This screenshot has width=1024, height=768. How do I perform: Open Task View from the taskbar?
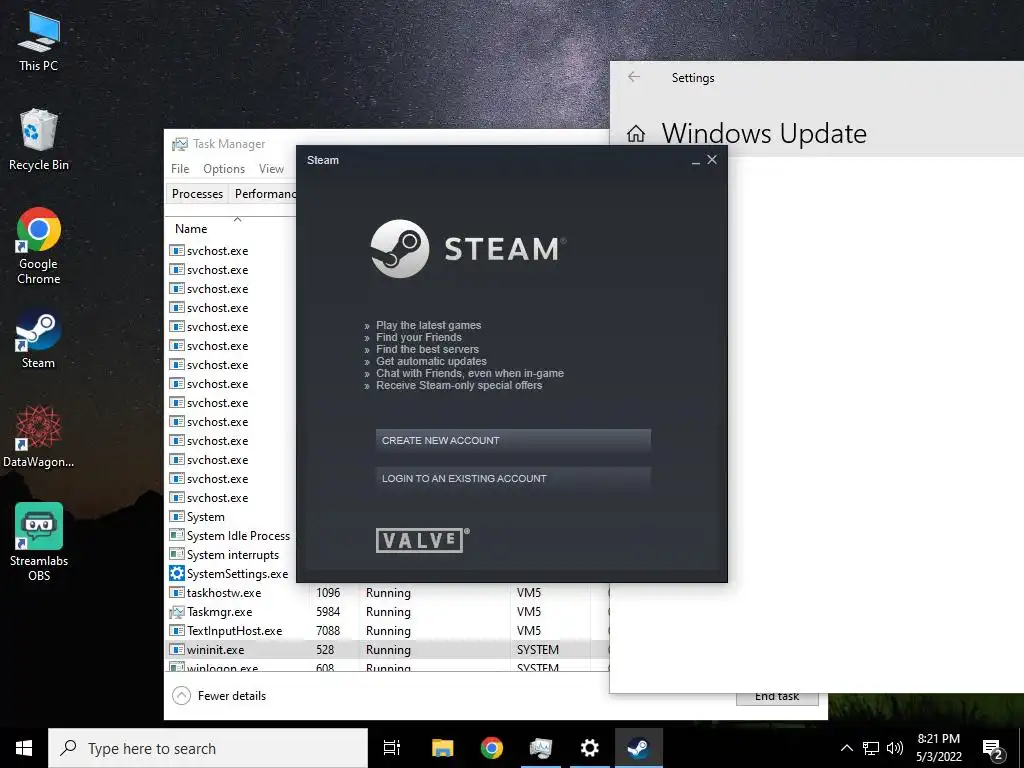click(x=392, y=748)
